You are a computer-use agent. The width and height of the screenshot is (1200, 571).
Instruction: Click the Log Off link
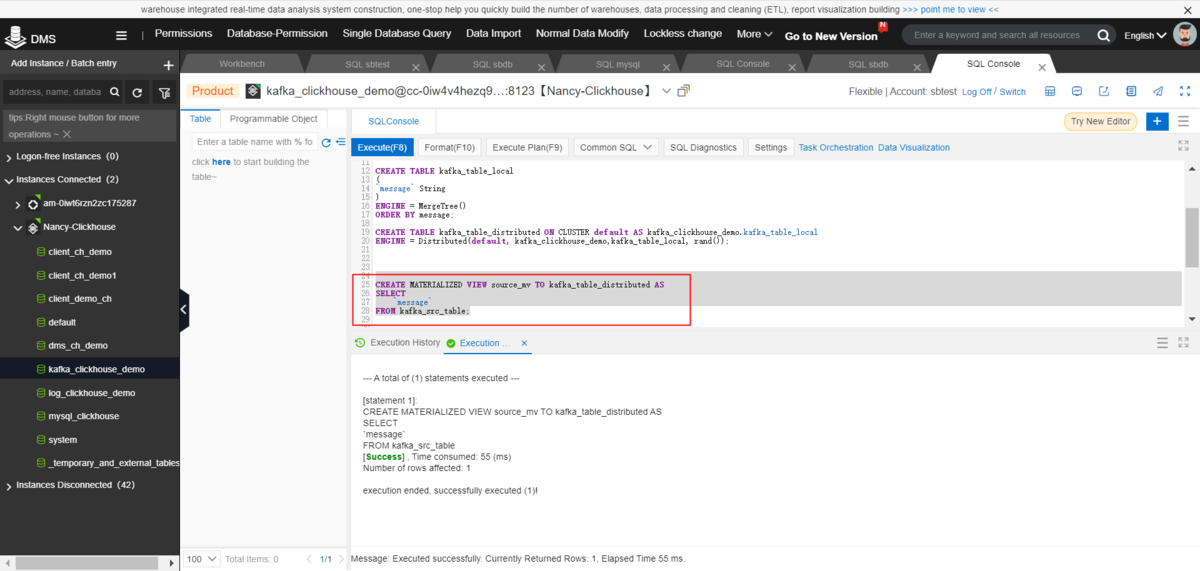[977, 92]
